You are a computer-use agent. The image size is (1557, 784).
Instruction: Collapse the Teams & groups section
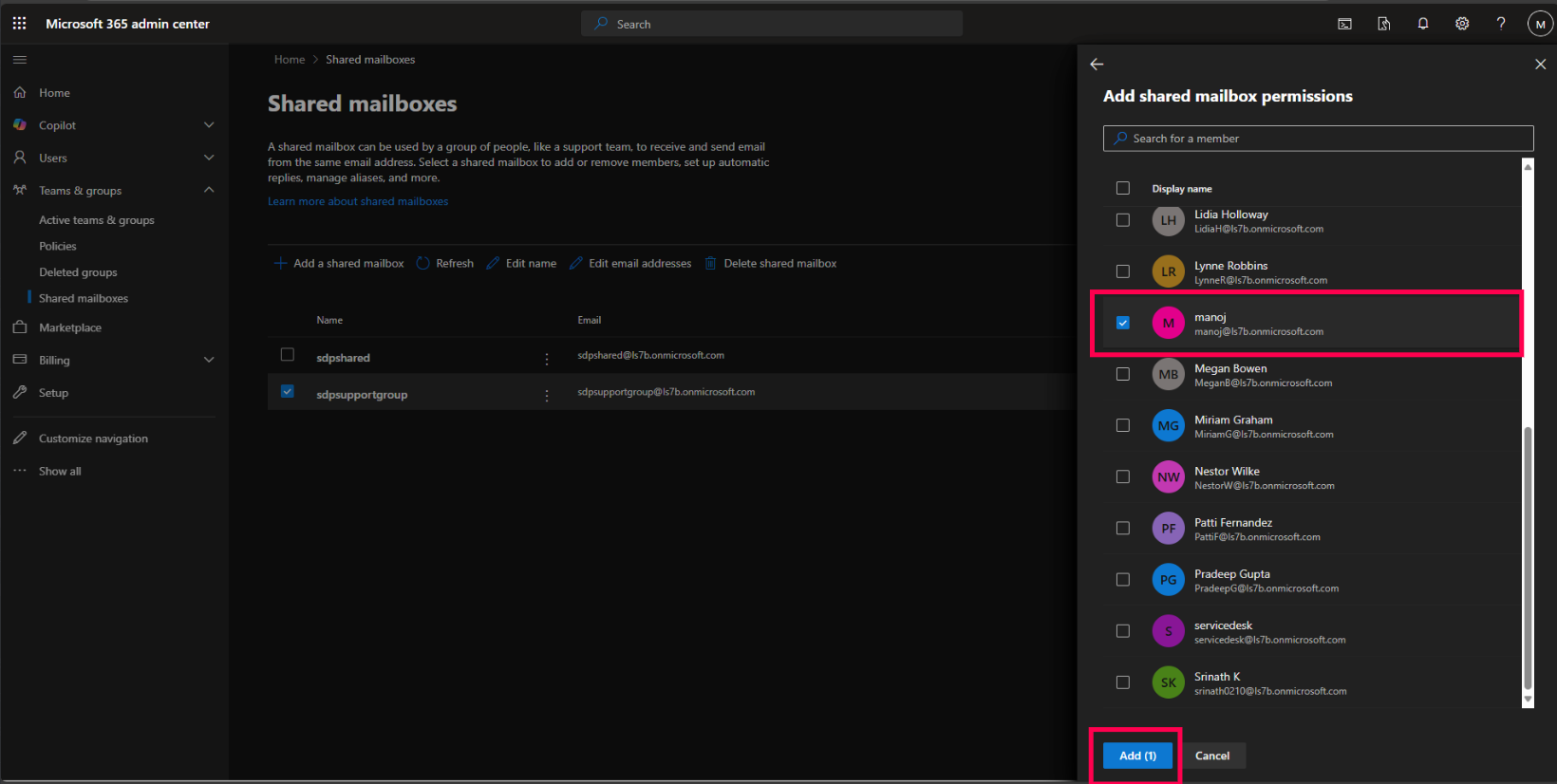tap(209, 190)
